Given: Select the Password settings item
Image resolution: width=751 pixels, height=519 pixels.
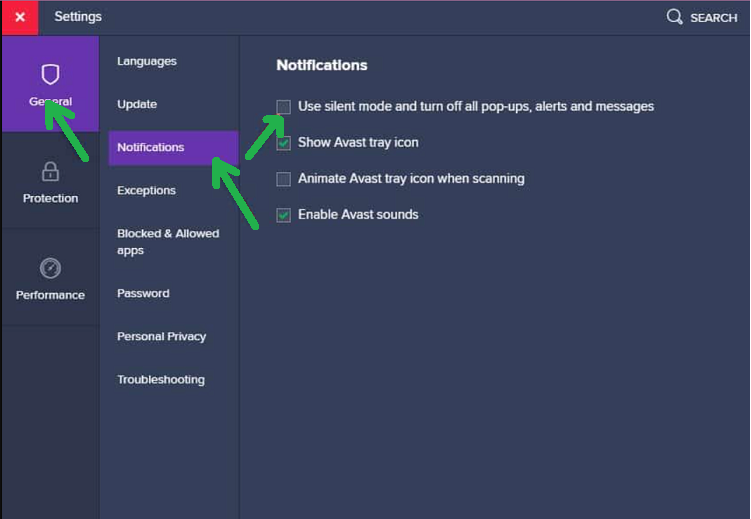Looking at the screenshot, I should point(143,293).
